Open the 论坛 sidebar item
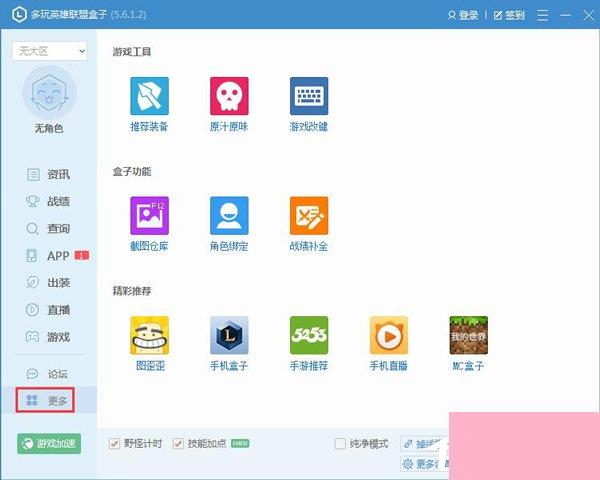The width and height of the screenshot is (600, 480). [x=47, y=374]
